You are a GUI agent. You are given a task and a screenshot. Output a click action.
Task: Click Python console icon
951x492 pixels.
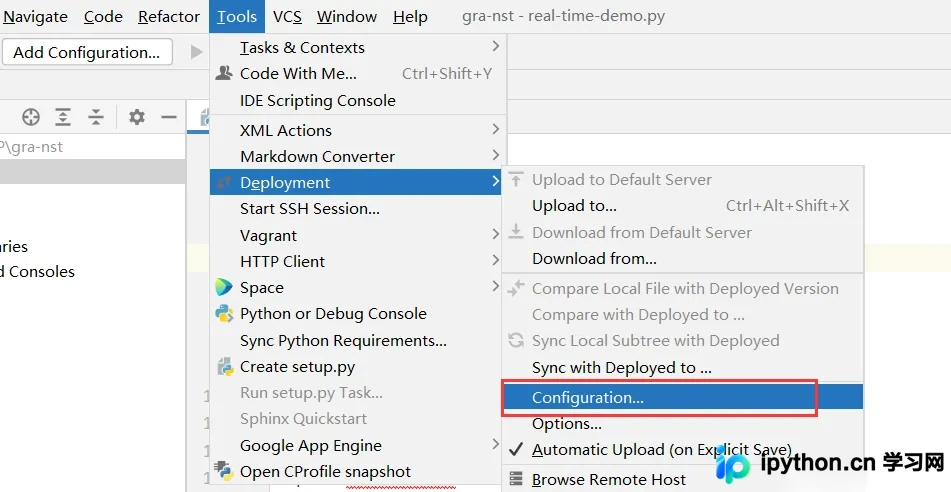224,313
